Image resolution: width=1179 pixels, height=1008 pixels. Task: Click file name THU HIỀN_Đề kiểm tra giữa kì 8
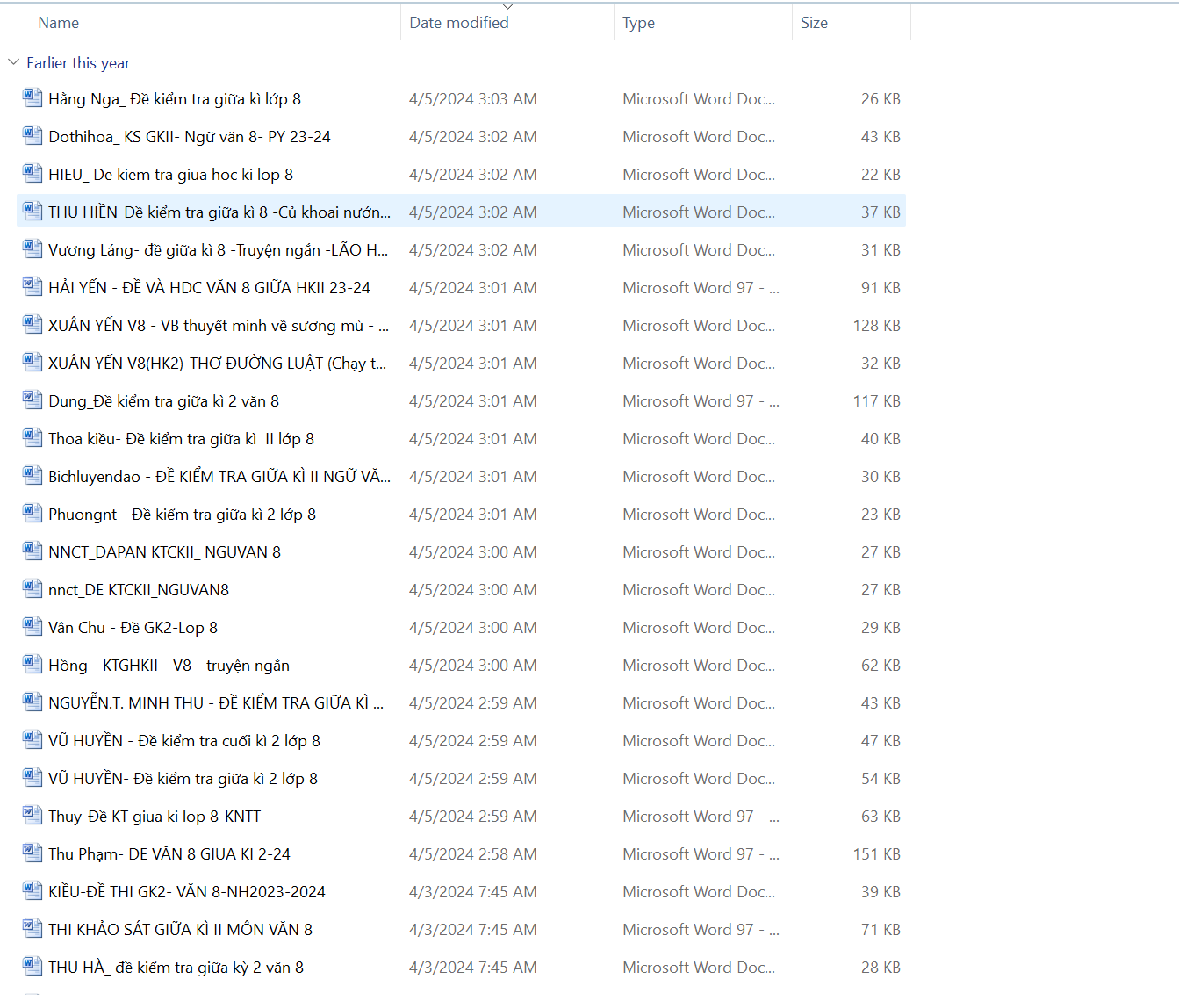pyautogui.click(x=219, y=212)
